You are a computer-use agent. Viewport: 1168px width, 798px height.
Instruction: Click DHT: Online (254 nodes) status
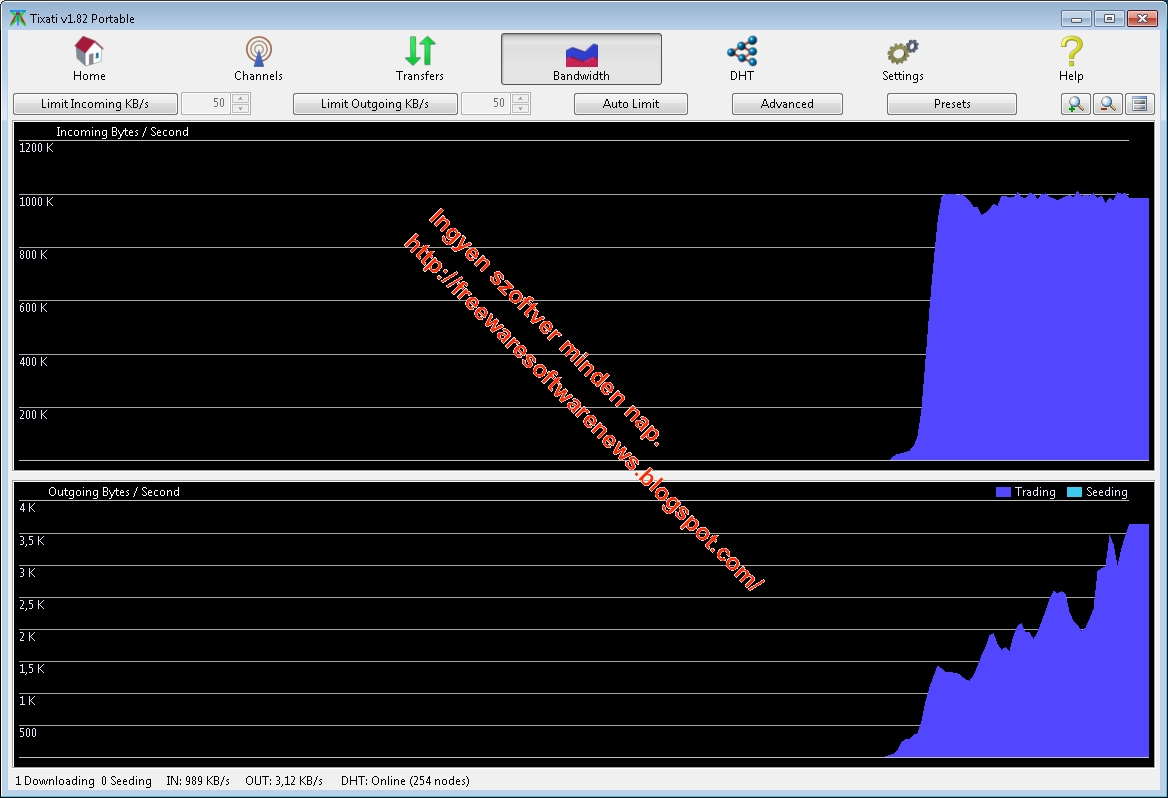[x=405, y=781]
